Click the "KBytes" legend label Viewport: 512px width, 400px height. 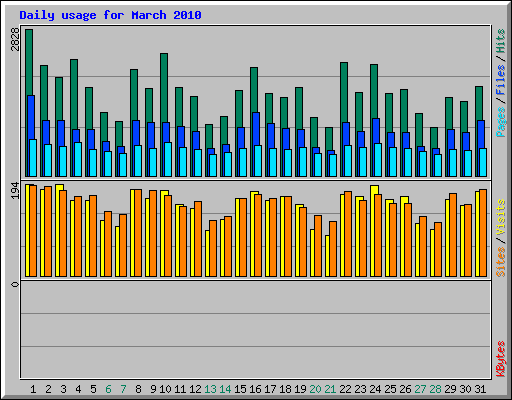click(500, 359)
